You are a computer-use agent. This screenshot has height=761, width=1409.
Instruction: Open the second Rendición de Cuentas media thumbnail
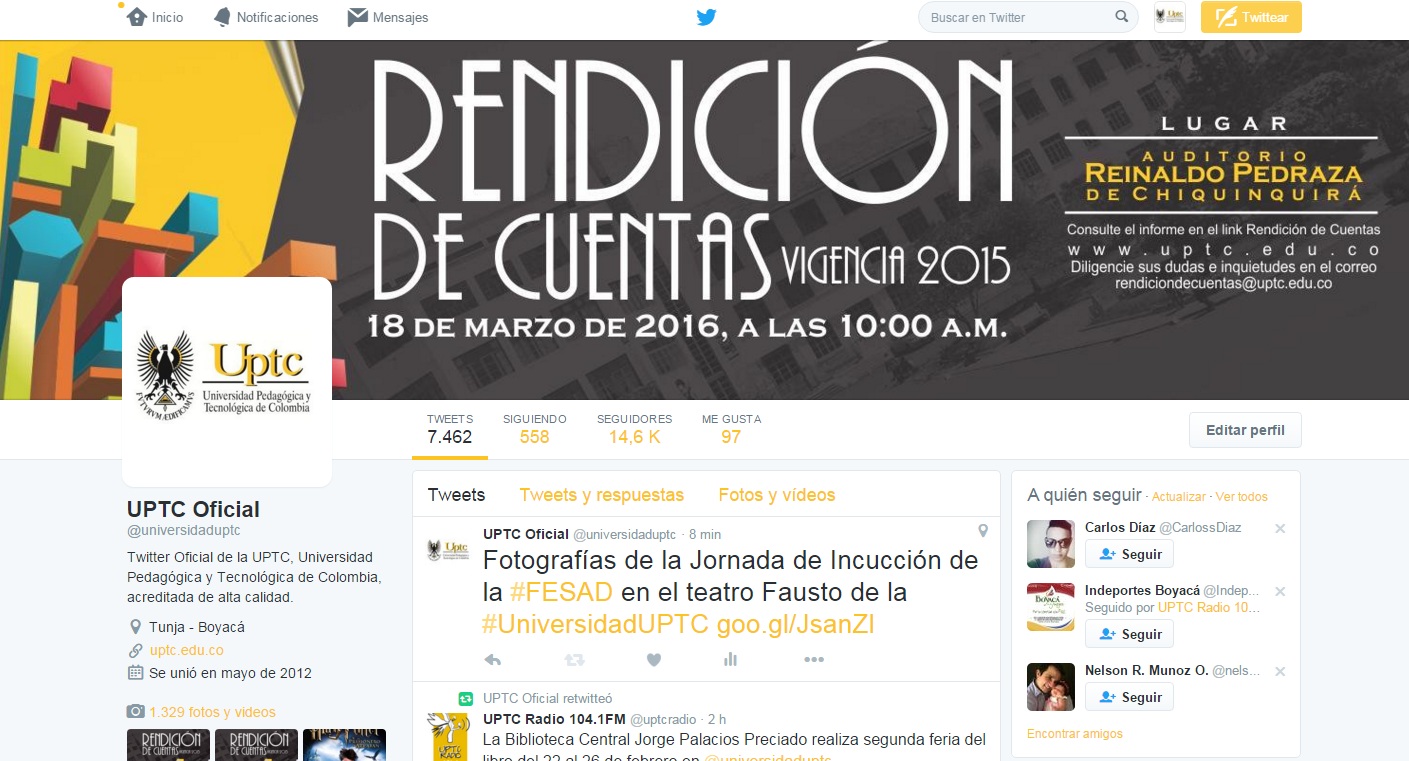[256, 745]
